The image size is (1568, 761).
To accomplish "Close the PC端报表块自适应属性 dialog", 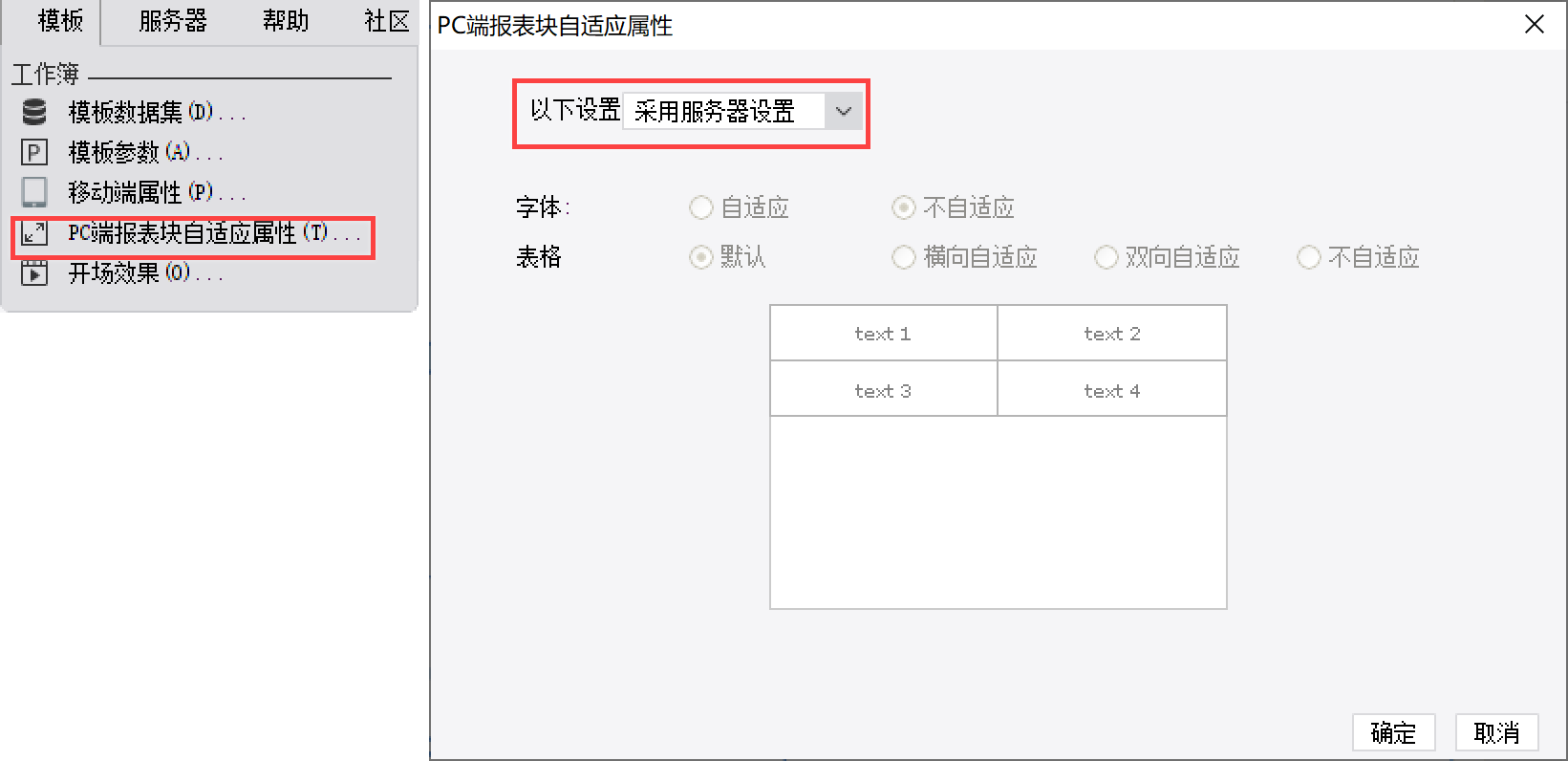I will click(x=1535, y=24).
